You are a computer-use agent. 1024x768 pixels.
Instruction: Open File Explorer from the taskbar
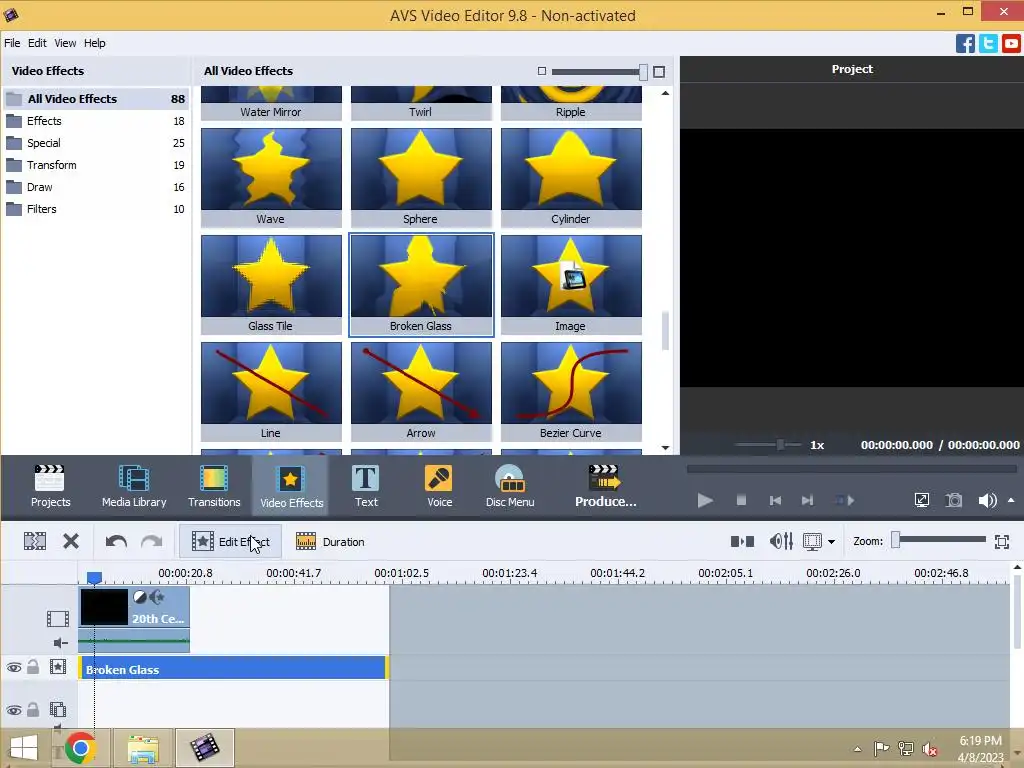click(143, 748)
